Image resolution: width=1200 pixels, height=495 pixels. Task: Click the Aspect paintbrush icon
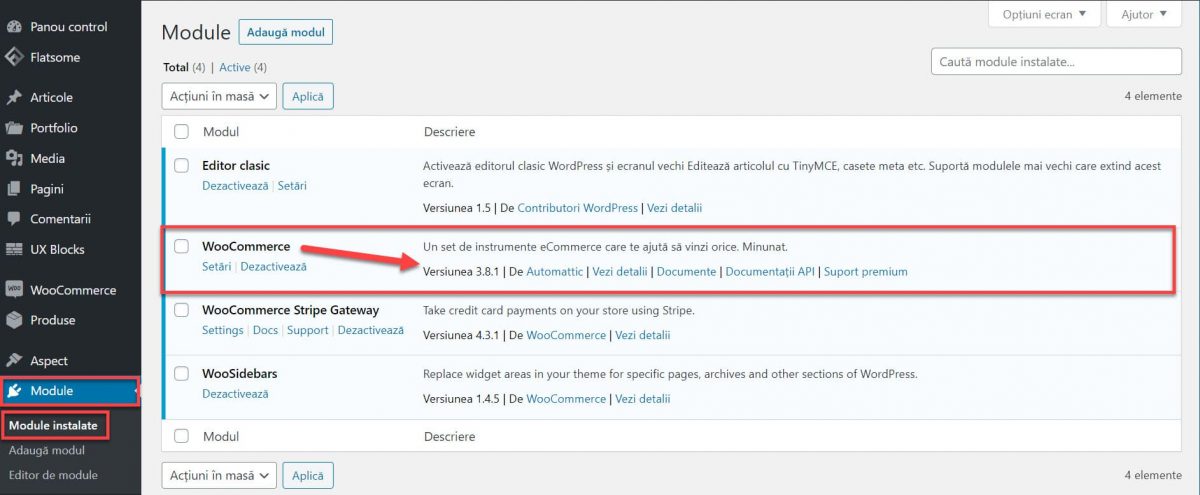point(14,360)
